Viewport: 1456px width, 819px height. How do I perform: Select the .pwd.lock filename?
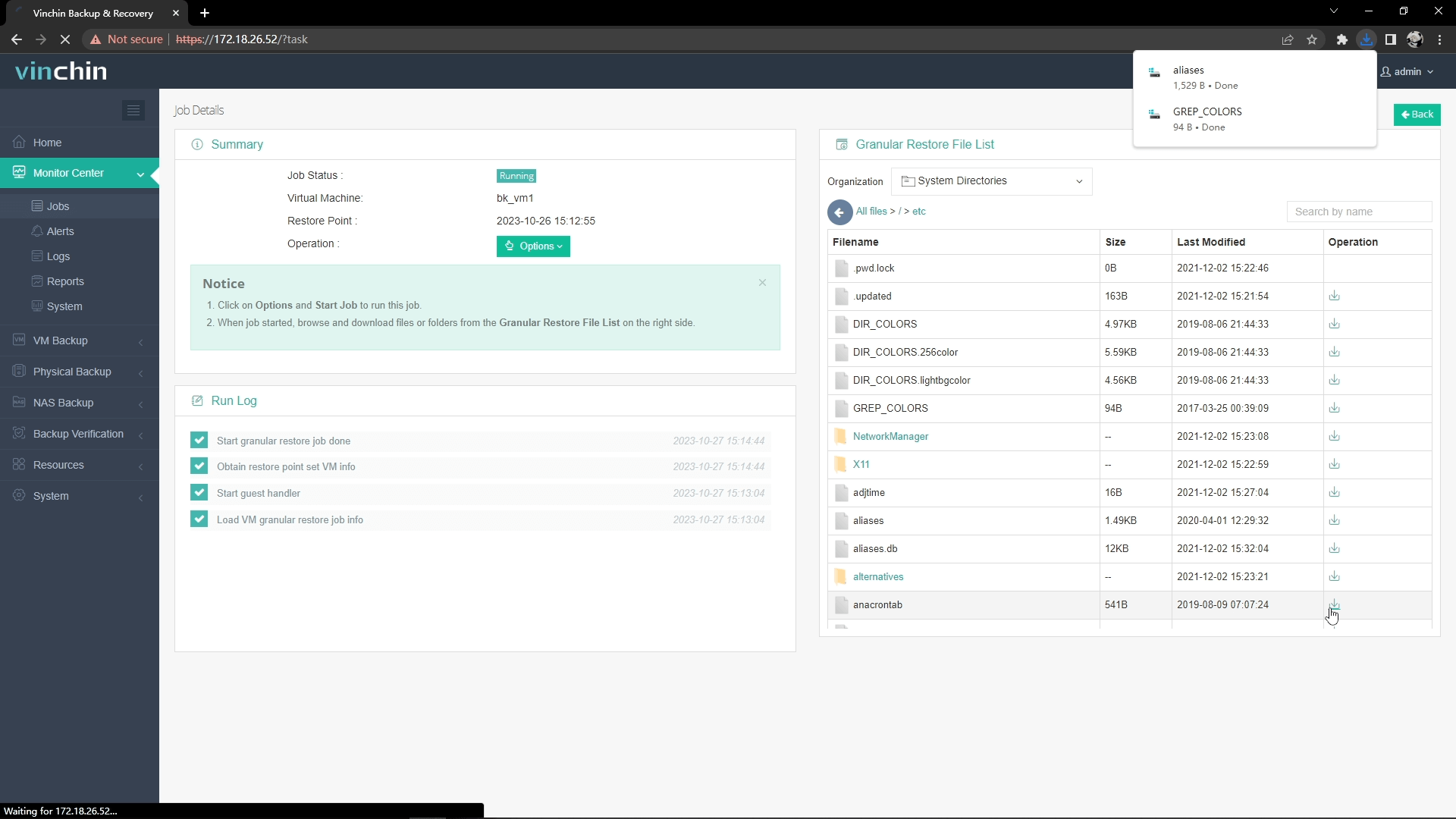(874, 268)
